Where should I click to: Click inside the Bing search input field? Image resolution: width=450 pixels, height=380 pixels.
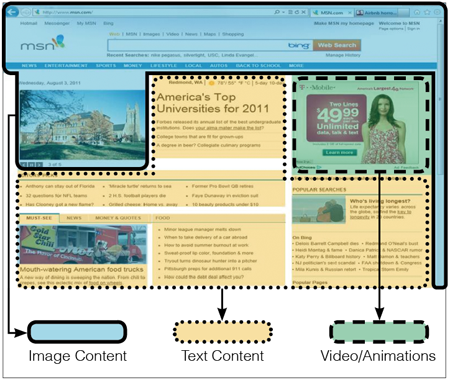(x=197, y=45)
